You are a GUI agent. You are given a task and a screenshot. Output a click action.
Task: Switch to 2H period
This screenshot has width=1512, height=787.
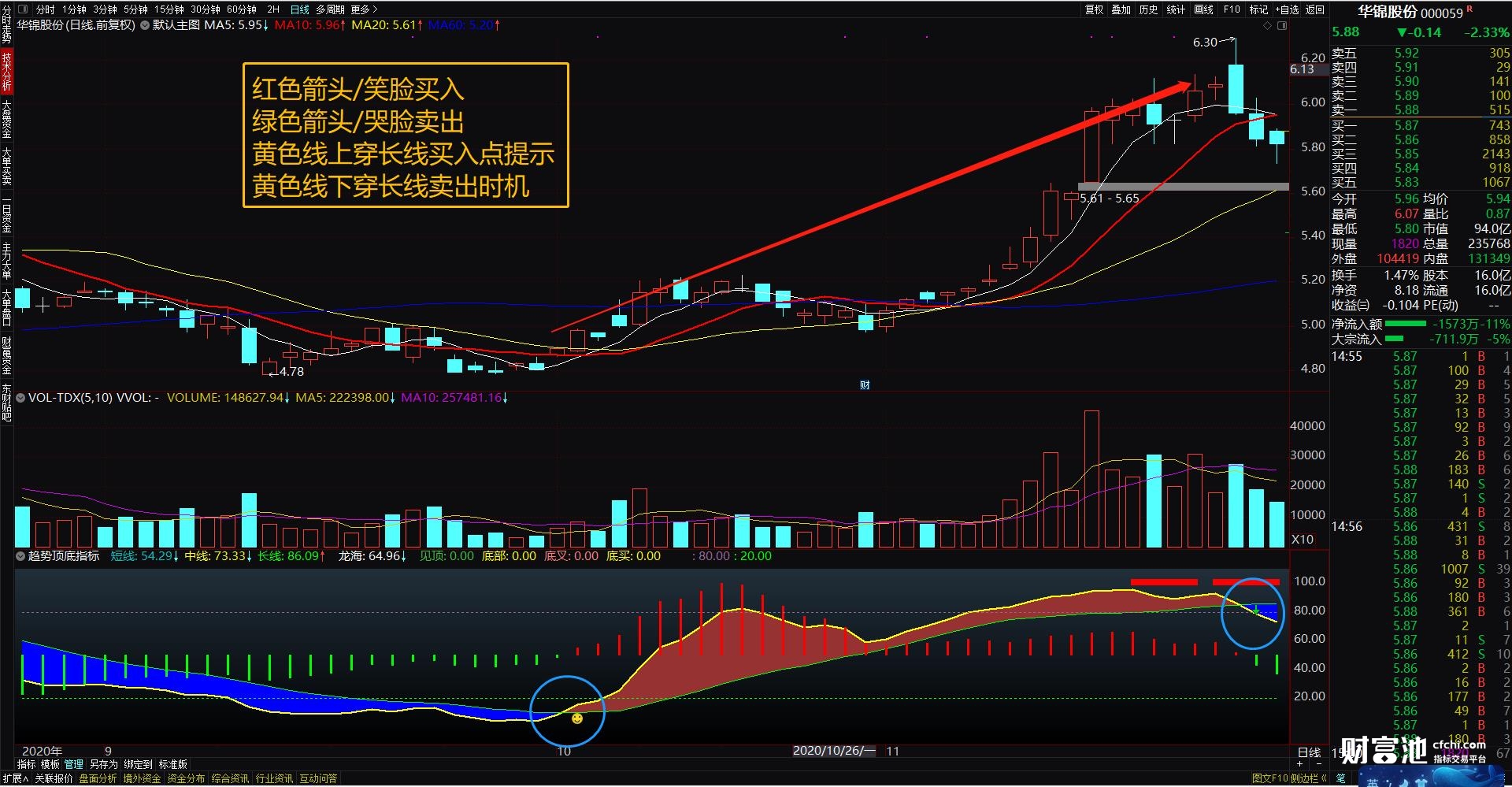pos(273,9)
